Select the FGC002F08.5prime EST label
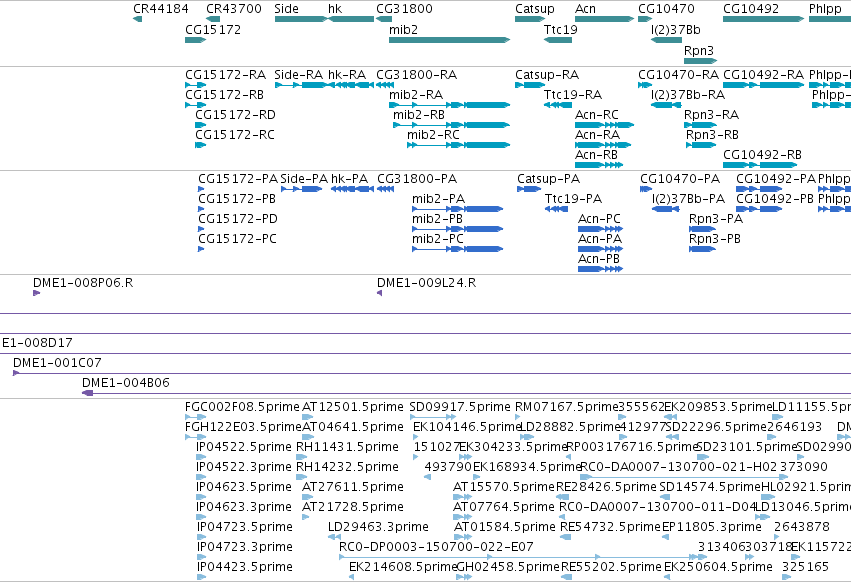This screenshot has height=582, width=851. click(242, 407)
